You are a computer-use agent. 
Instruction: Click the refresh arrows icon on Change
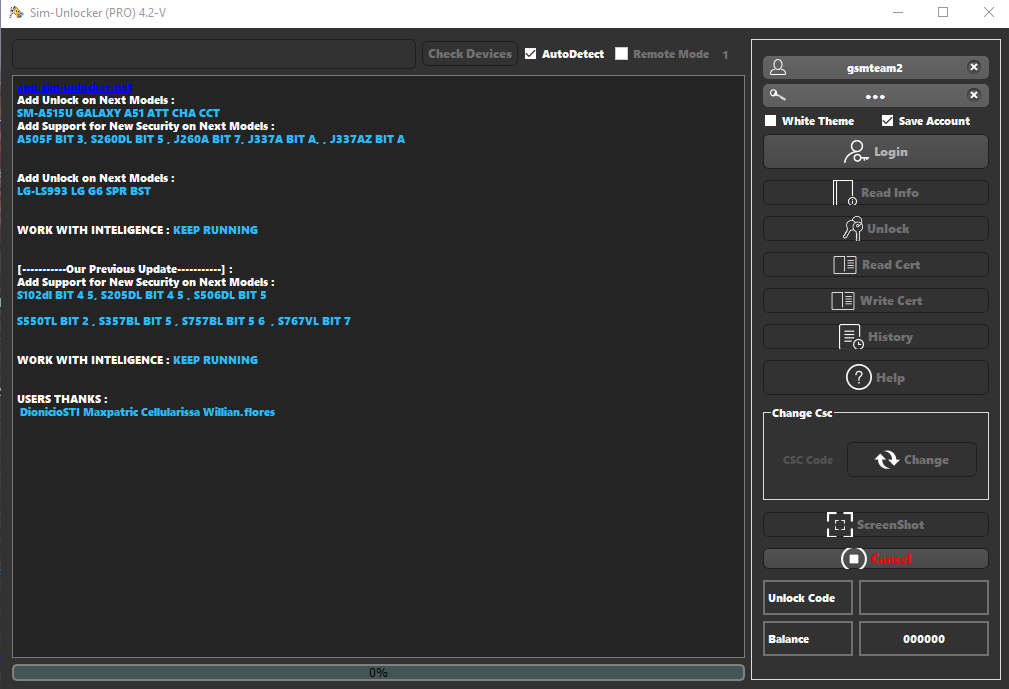(887, 459)
